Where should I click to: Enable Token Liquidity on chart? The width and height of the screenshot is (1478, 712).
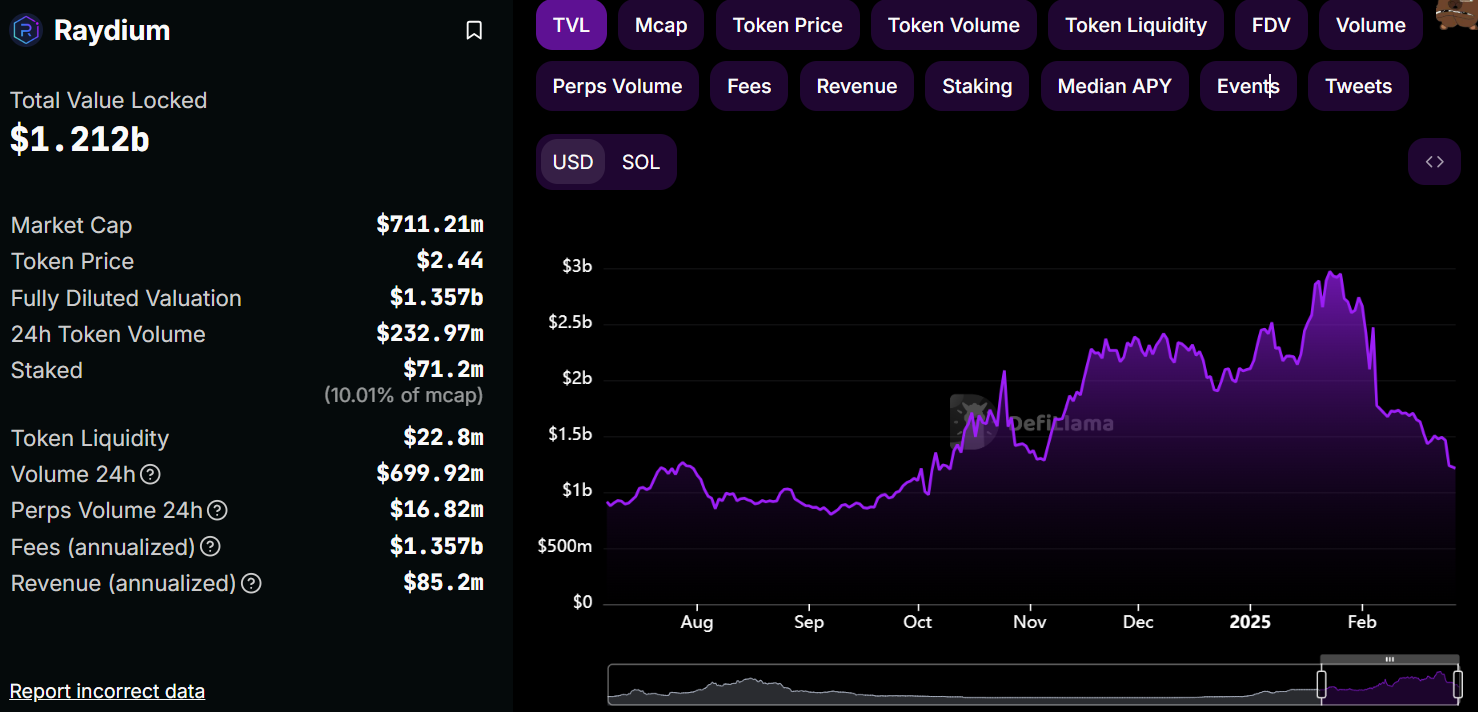tap(1136, 26)
